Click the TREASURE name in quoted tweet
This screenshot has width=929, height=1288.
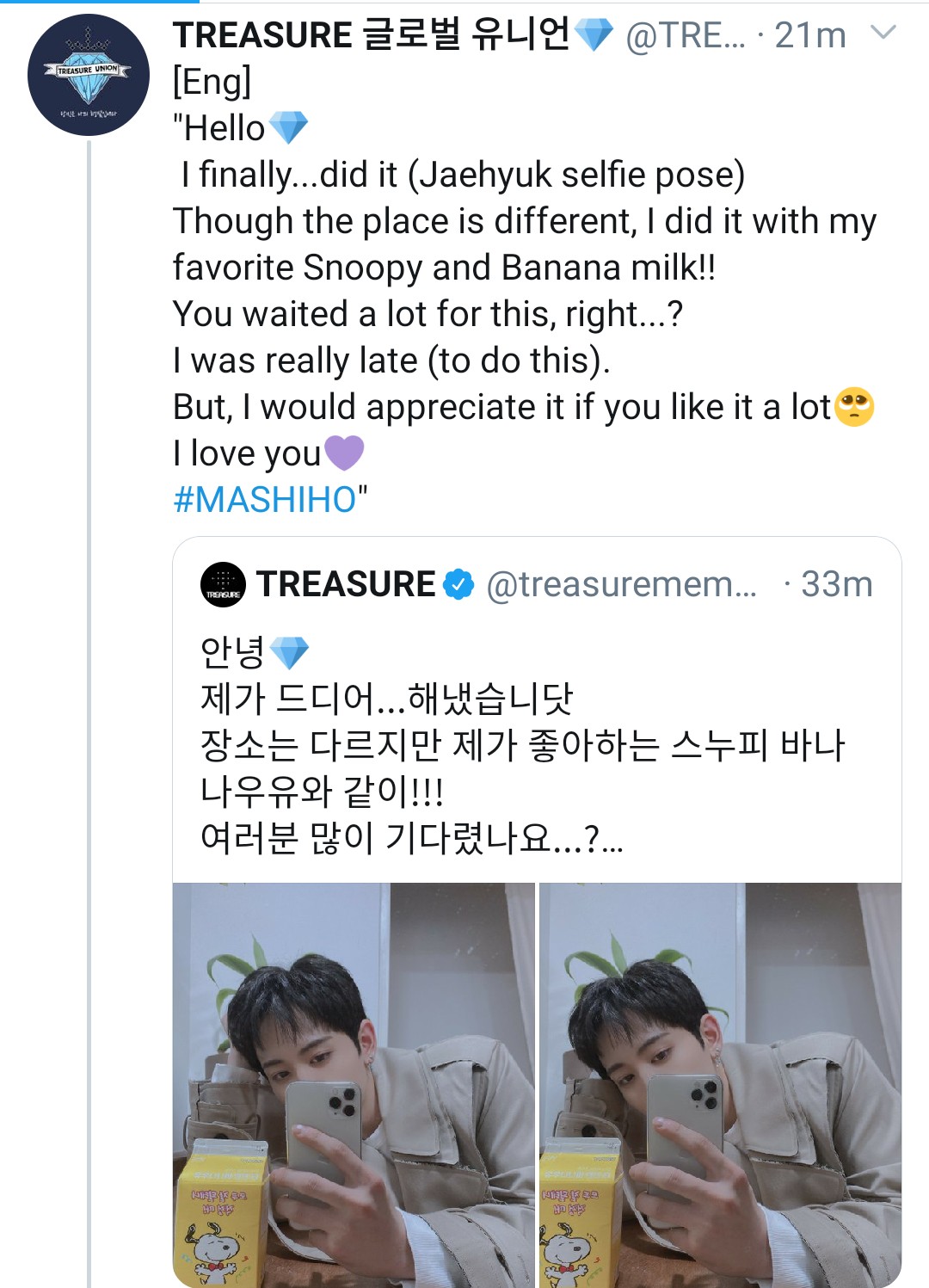click(346, 584)
